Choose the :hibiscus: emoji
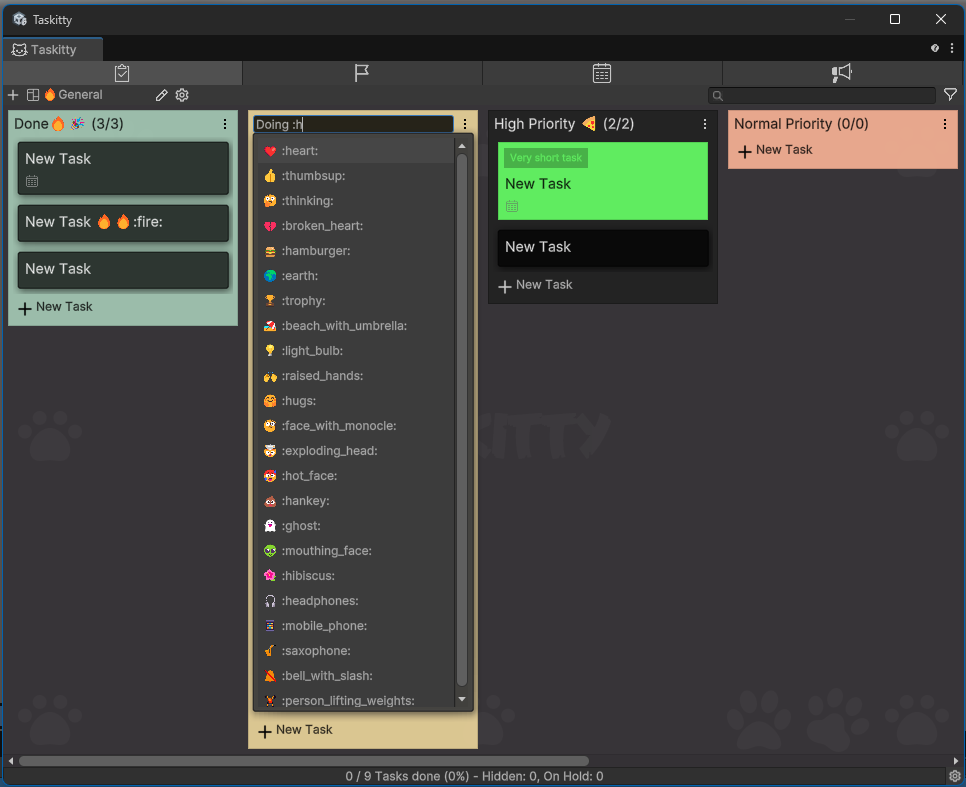966x787 pixels. click(354, 576)
